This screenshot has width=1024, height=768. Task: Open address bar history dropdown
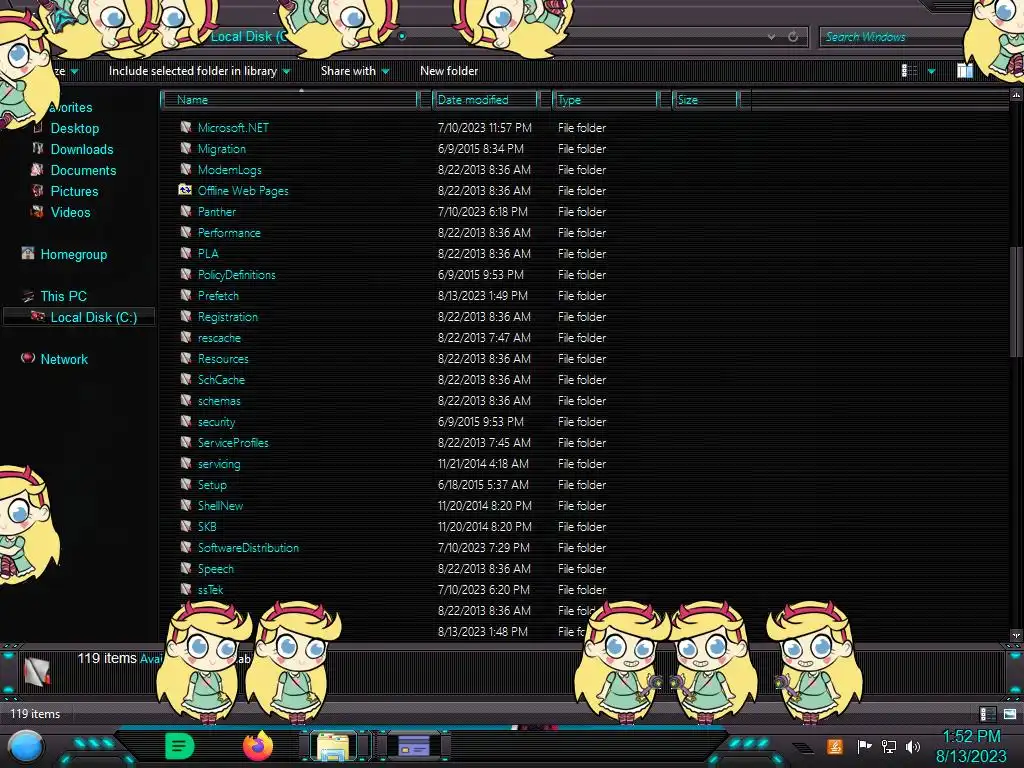[771, 37]
